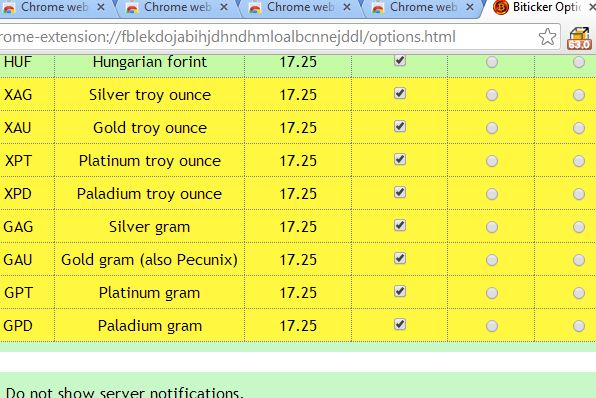Disable the GPT Platinum gram checkbox
This screenshot has height=398, width=596.
coord(400,292)
